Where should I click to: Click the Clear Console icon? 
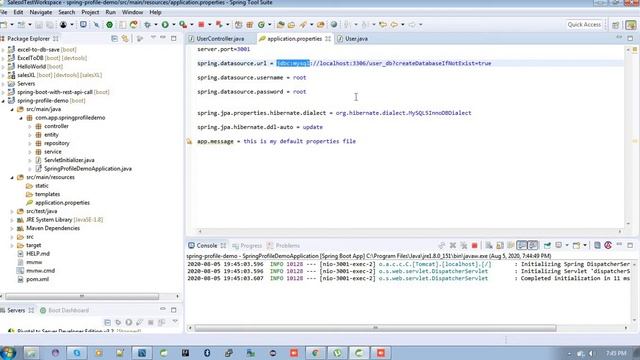tap(489, 245)
